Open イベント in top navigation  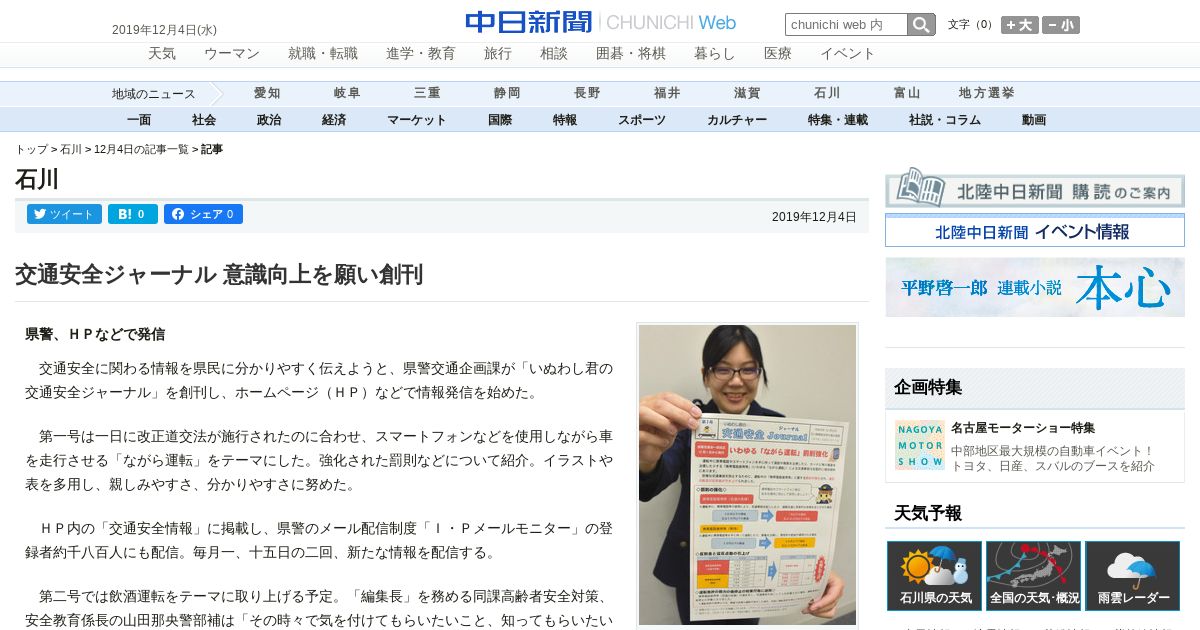[848, 54]
